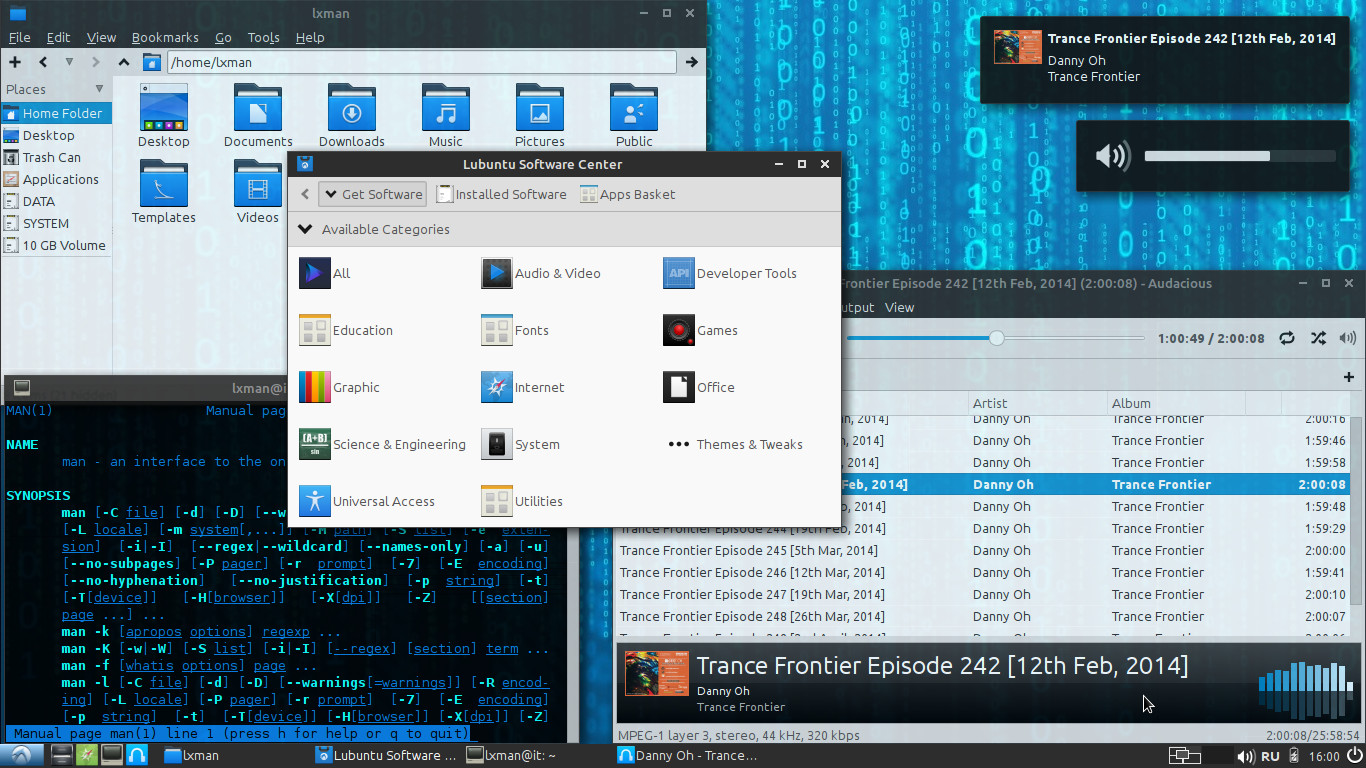Open the Pictures folder in file manager
This screenshot has width=1366, height=768.
pos(540,116)
